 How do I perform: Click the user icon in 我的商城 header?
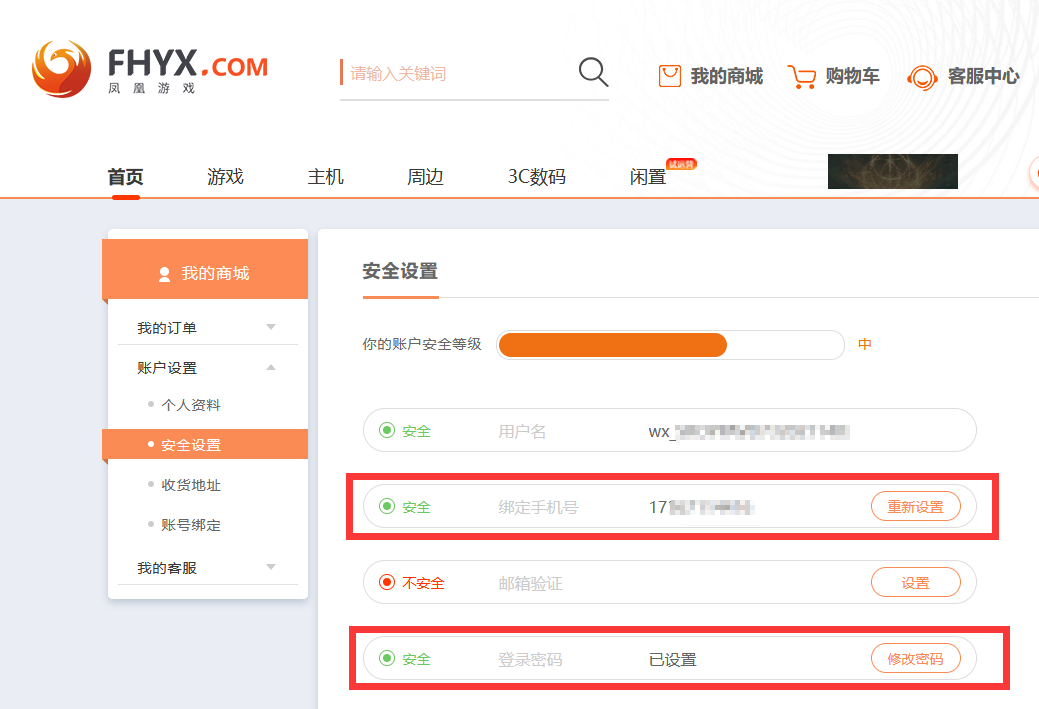tap(165, 274)
